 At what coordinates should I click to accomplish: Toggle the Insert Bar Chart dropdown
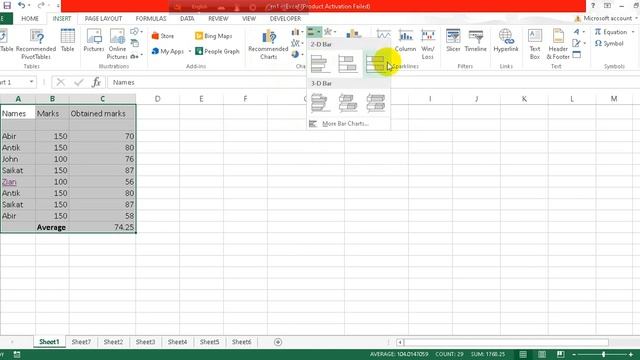pos(314,32)
